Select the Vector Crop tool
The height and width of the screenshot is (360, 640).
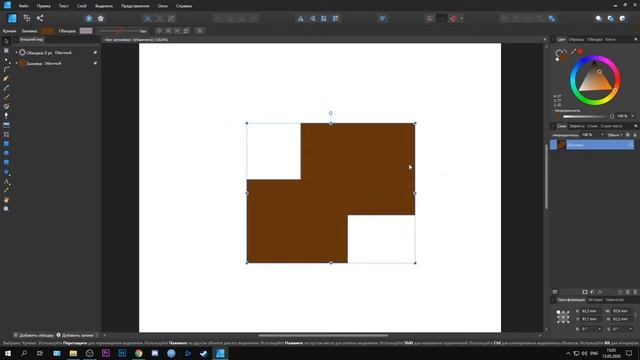6,134
